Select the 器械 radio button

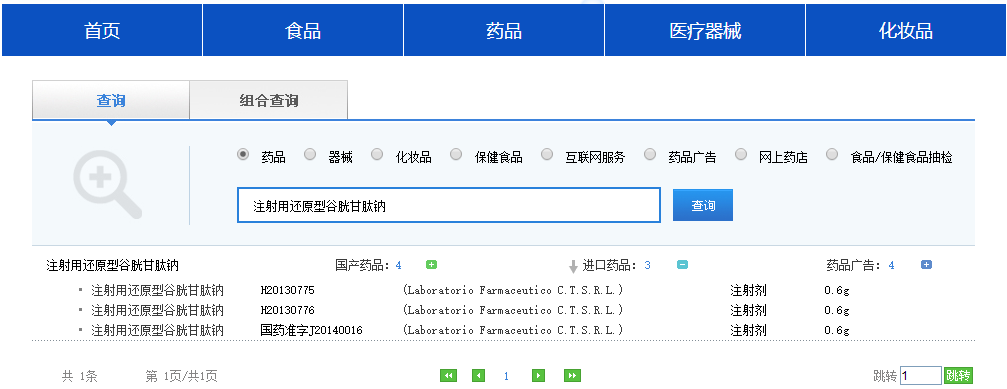click(310, 155)
